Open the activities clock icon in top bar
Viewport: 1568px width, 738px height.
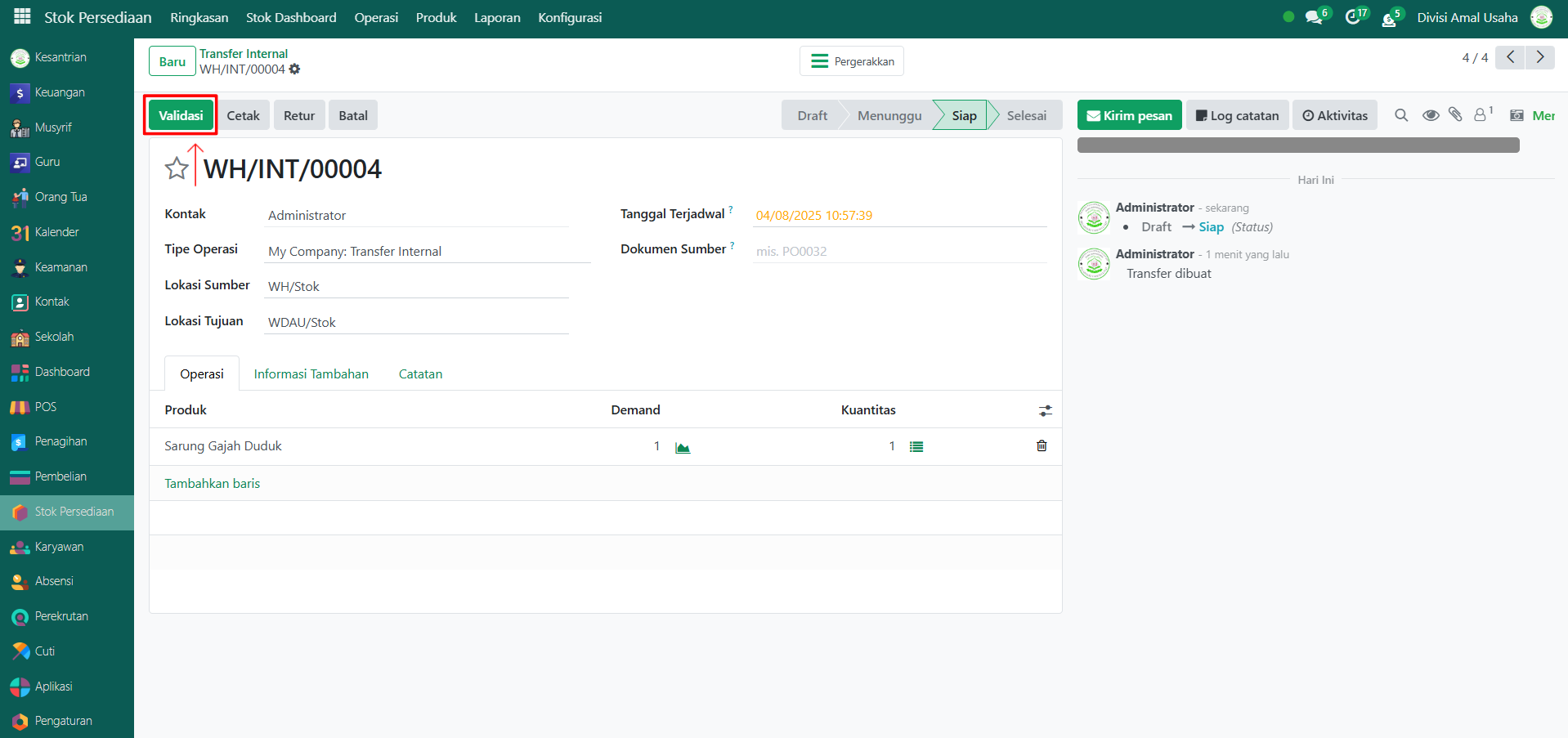[1353, 17]
